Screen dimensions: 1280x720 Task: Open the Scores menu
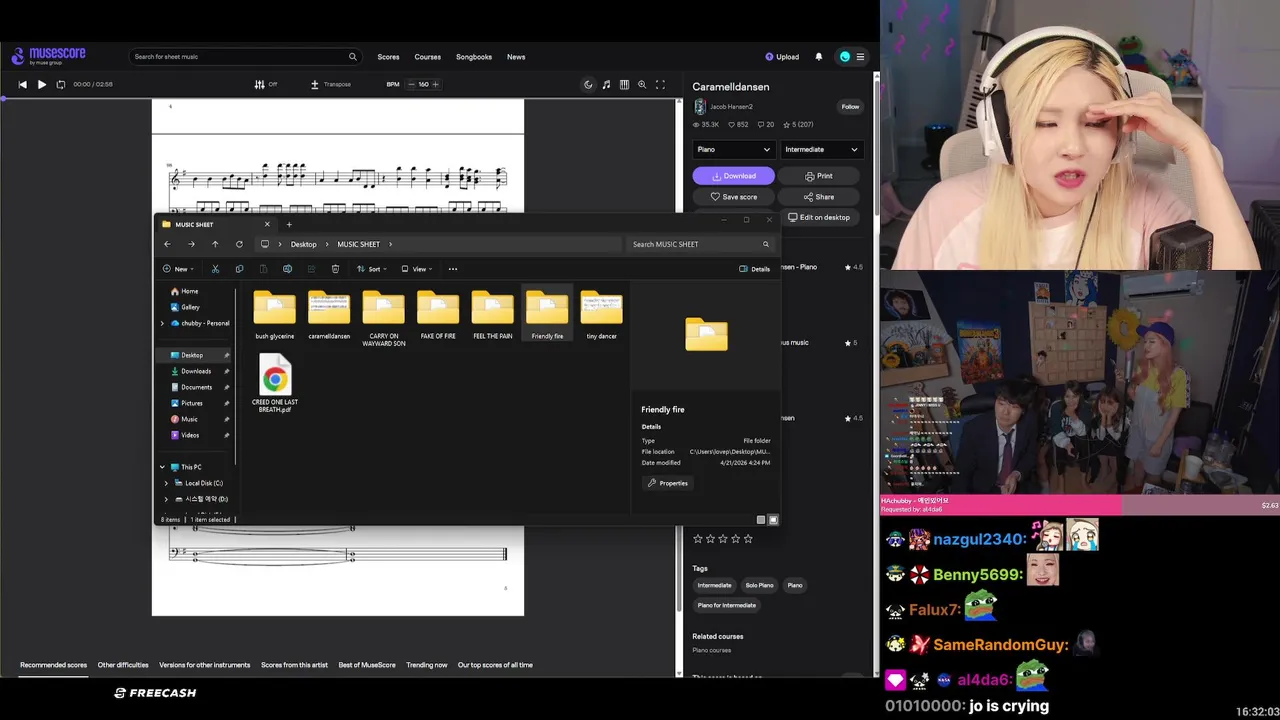pos(388,57)
